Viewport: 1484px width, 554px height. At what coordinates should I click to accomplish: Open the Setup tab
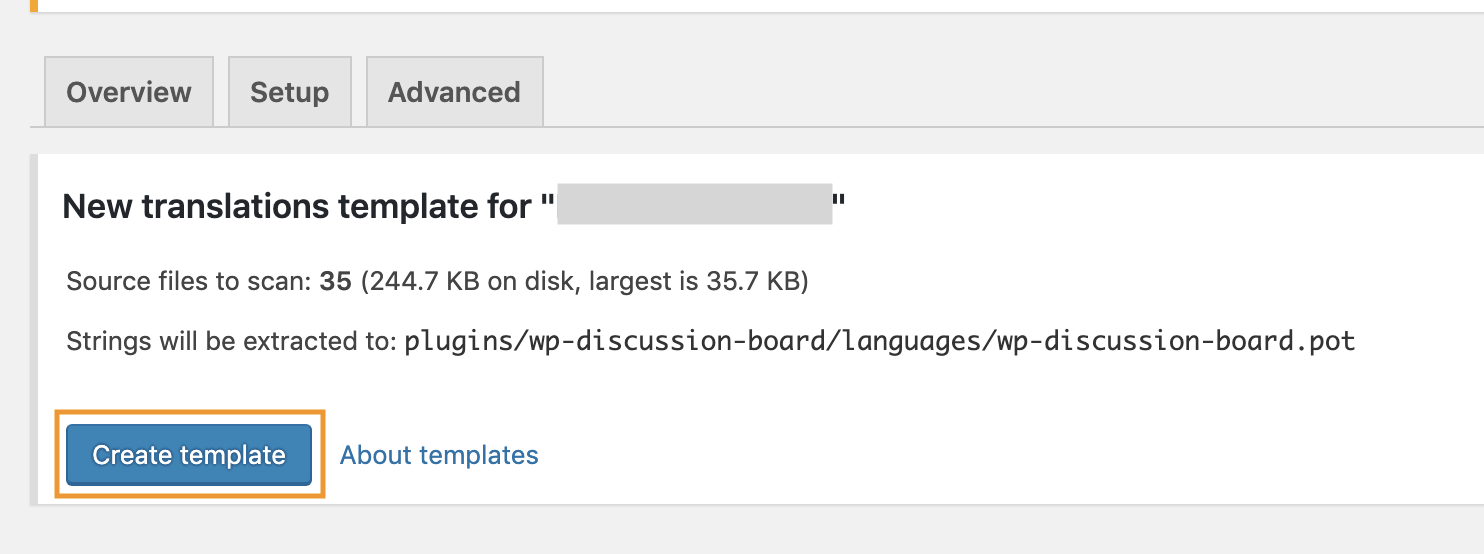point(289,92)
